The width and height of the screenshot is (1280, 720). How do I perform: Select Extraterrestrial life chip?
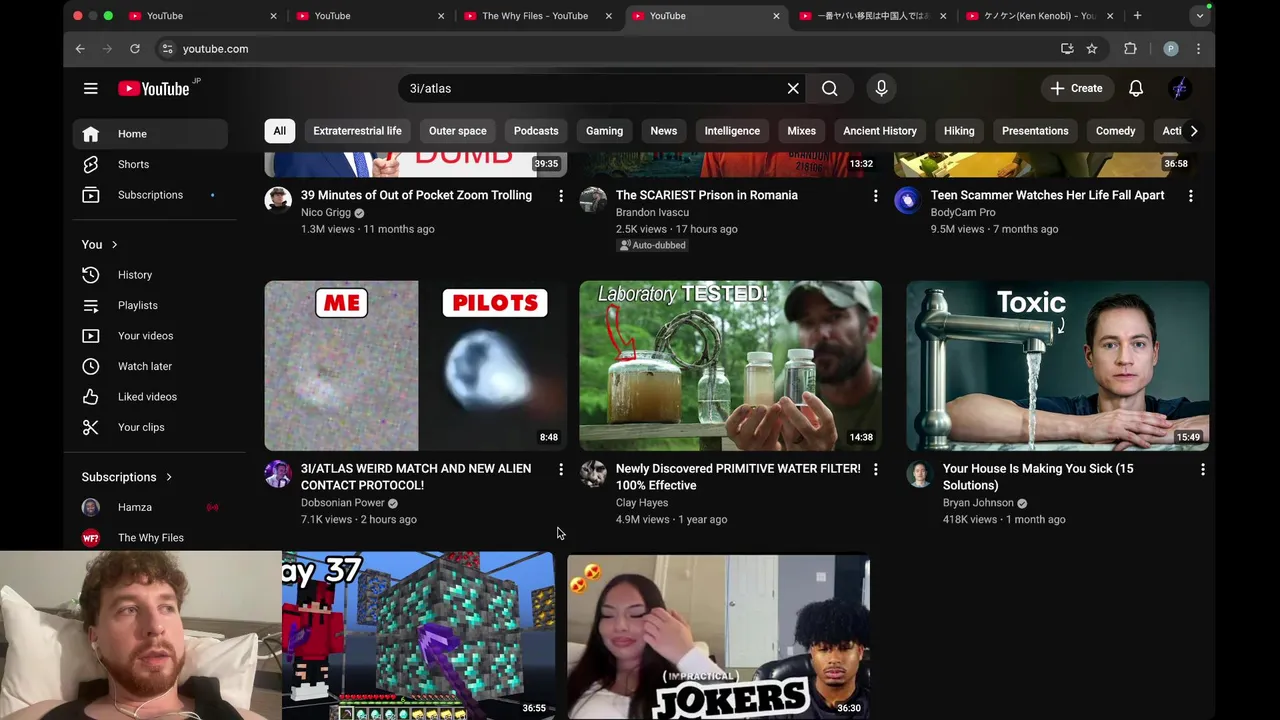(357, 131)
